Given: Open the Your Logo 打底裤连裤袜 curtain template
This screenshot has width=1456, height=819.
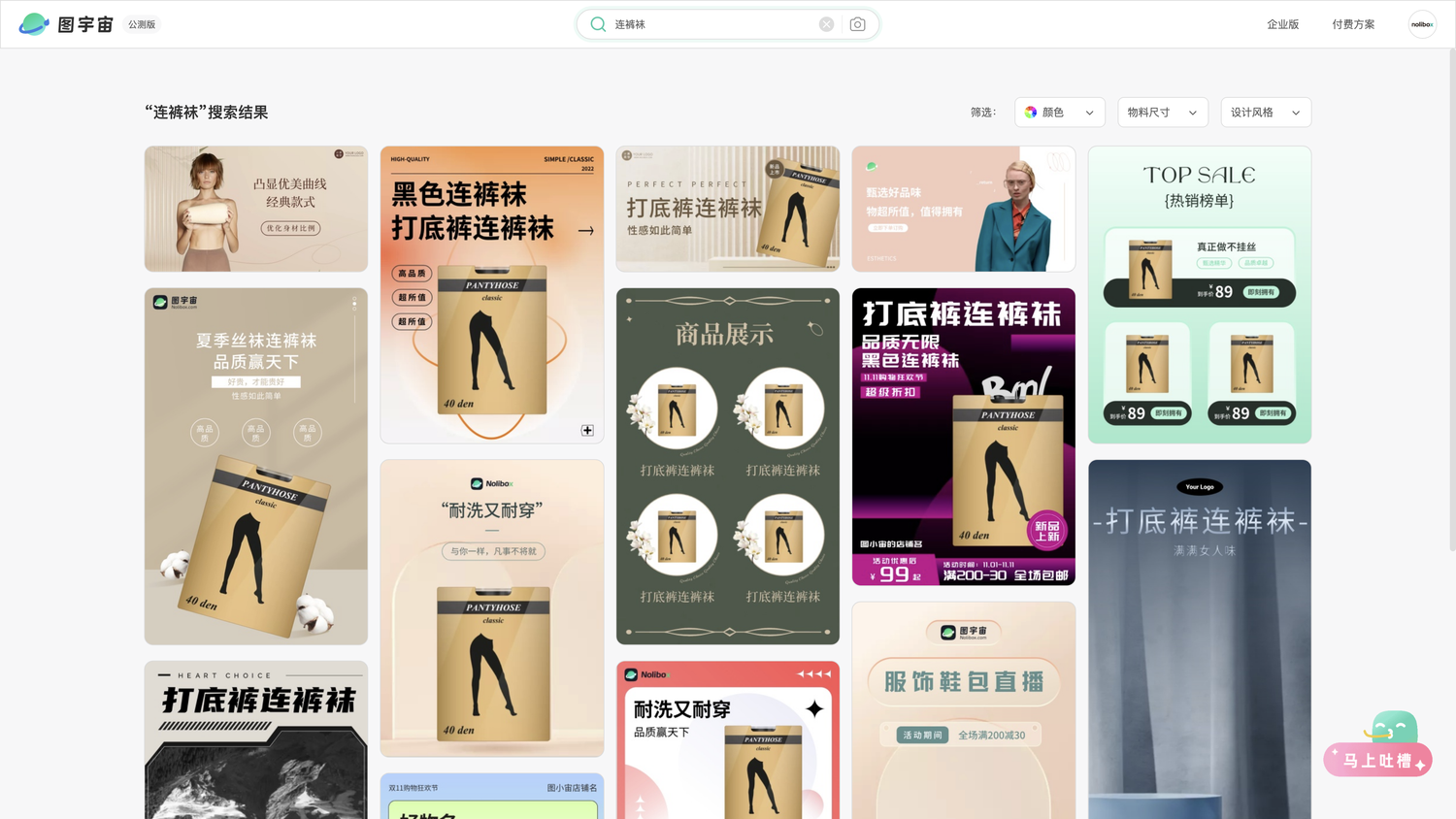Looking at the screenshot, I should point(1200,639).
